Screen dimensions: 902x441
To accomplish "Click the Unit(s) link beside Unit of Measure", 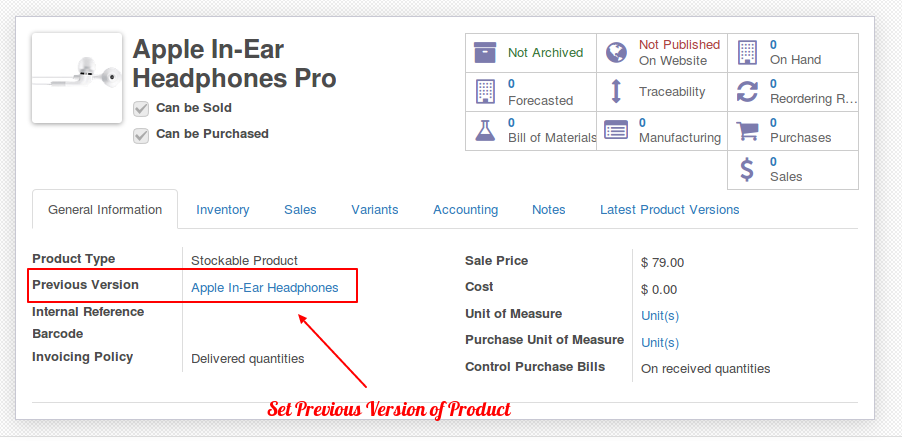I will coord(660,316).
